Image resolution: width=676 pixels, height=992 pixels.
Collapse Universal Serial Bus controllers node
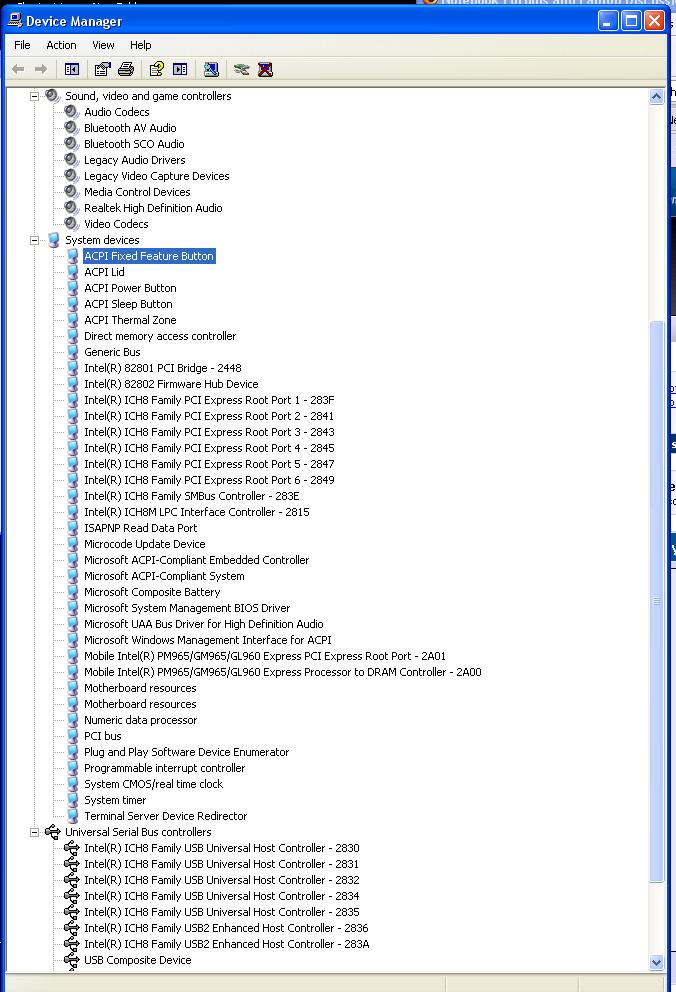click(x=35, y=833)
